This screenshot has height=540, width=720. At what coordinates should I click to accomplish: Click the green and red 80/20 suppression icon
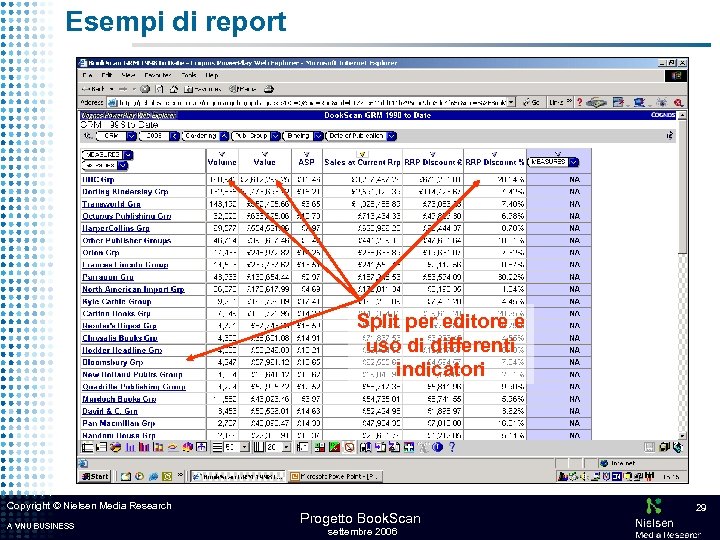334,447
